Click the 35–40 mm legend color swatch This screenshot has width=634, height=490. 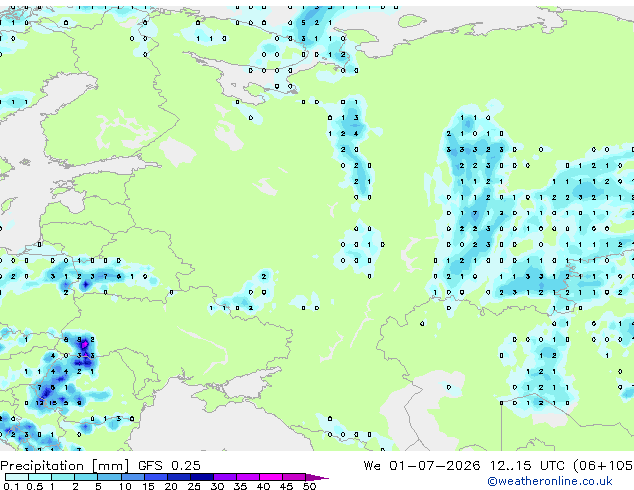248,477
